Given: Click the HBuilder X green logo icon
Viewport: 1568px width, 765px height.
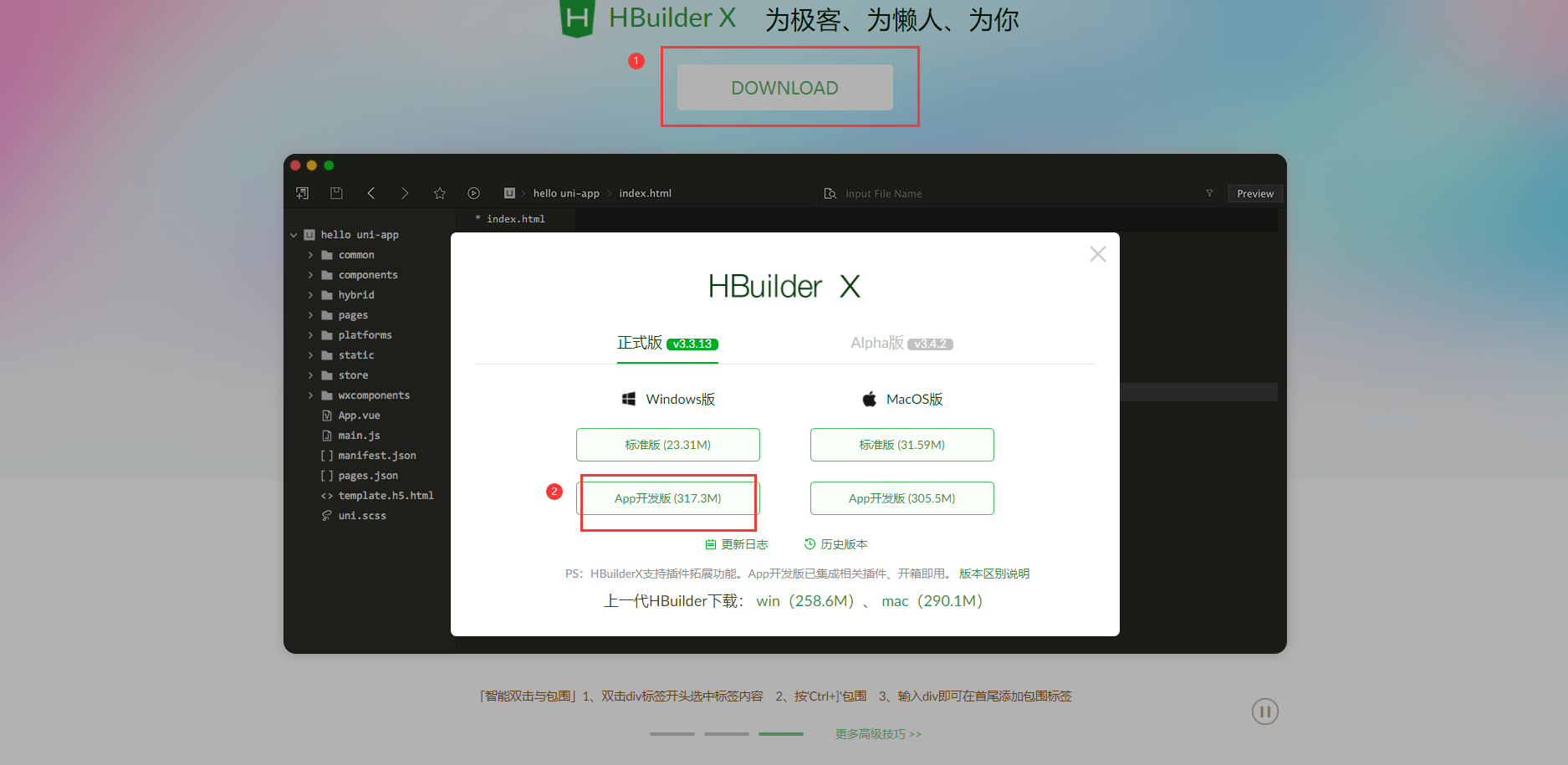Looking at the screenshot, I should (577, 18).
